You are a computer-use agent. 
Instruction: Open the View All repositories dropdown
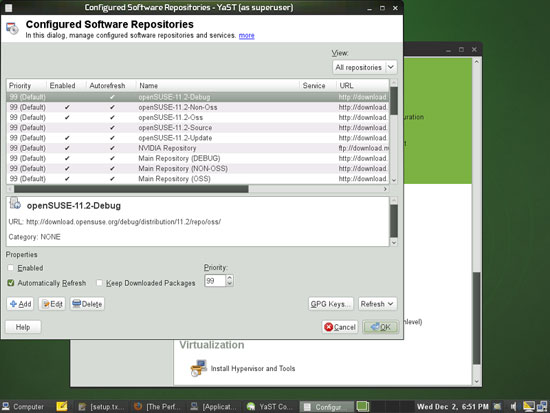[x=364, y=67]
